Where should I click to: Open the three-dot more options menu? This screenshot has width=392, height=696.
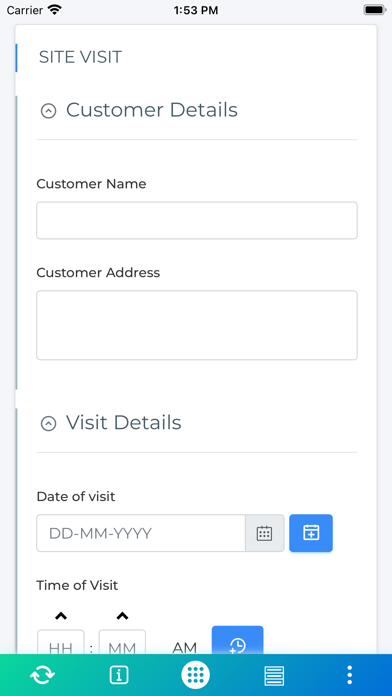coord(349,675)
